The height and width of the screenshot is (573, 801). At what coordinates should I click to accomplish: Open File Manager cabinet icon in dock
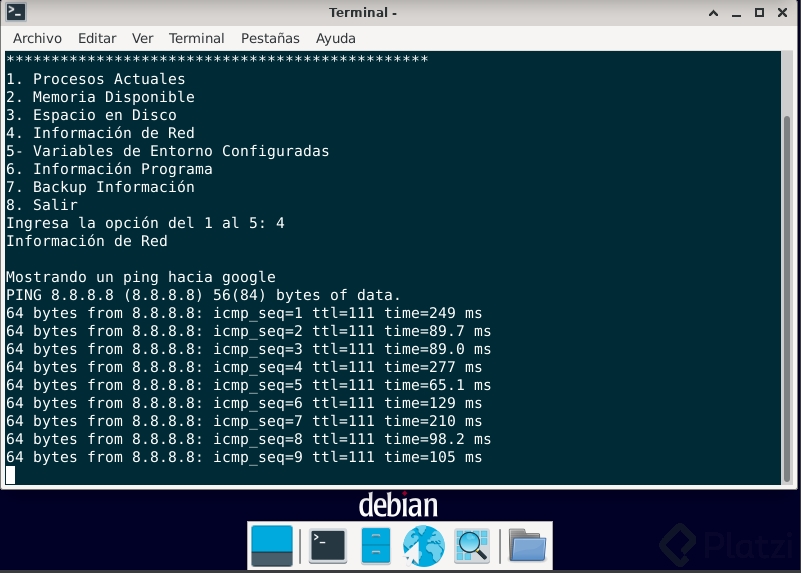(376, 546)
